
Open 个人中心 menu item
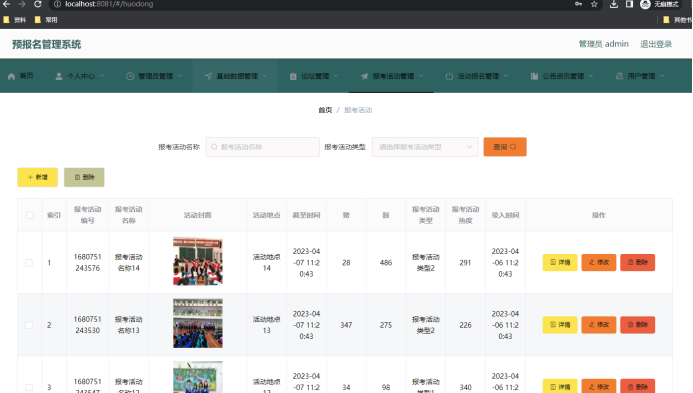[x=80, y=76]
